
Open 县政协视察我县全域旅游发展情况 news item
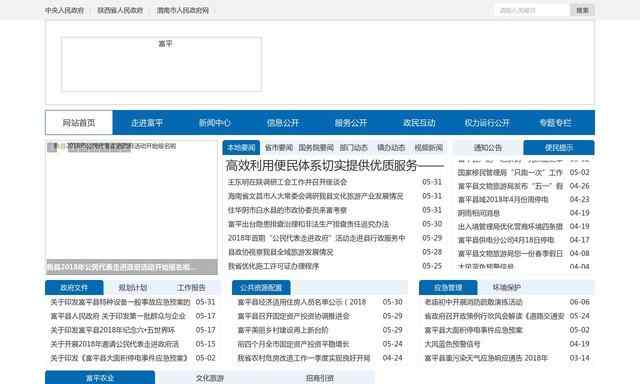click(x=280, y=252)
